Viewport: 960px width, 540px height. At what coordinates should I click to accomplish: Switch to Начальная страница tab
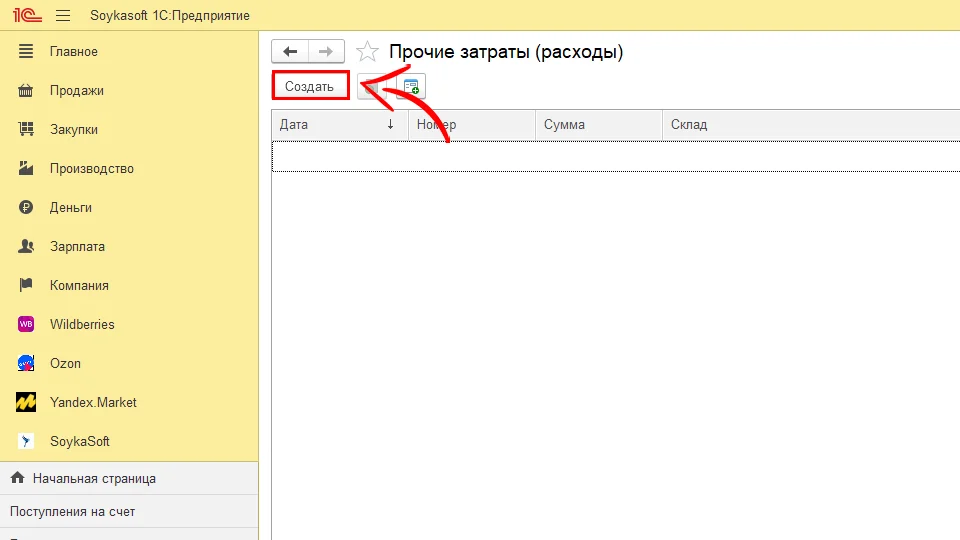click(x=94, y=478)
